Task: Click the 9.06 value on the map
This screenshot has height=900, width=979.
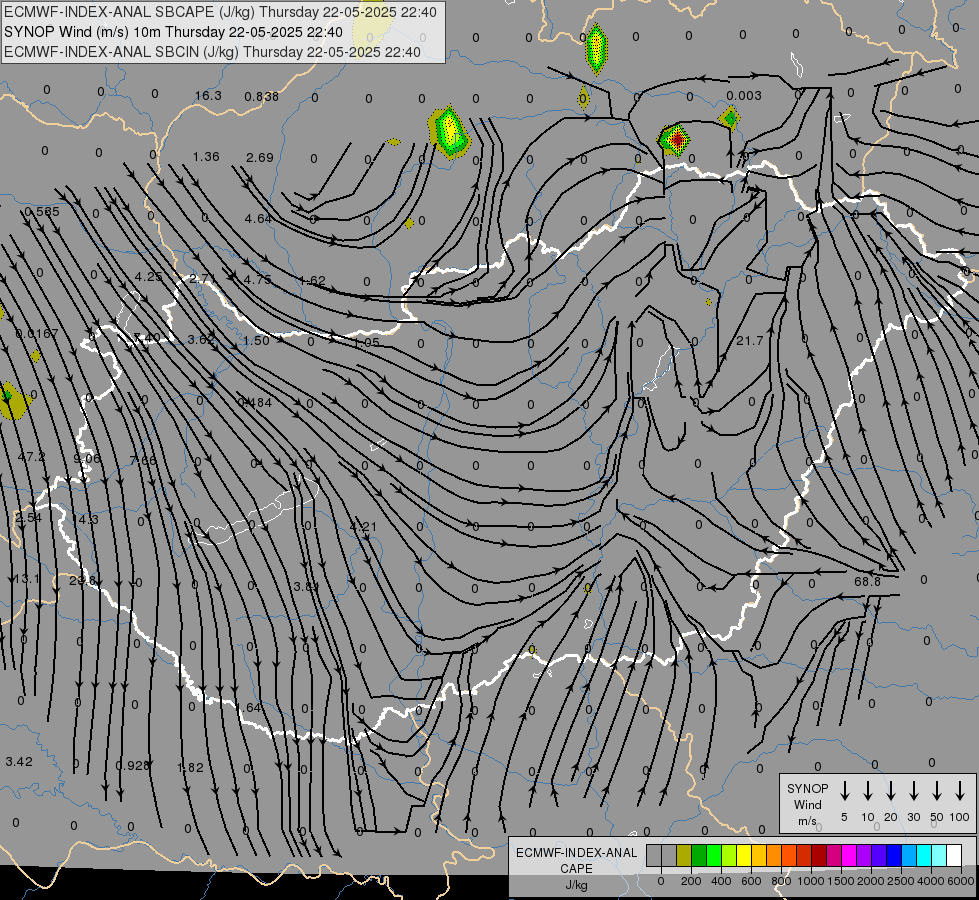Action: 87,459
